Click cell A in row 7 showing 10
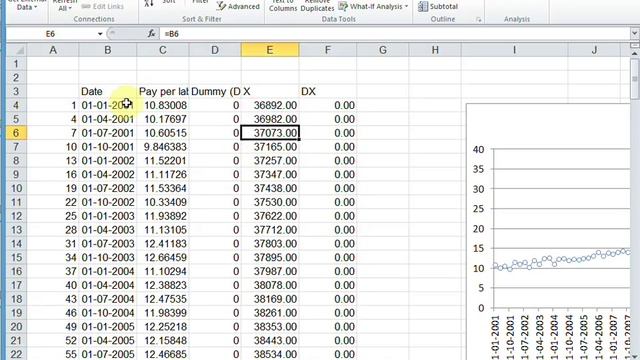This screenshot has width=640, height=360. [53, 147]
